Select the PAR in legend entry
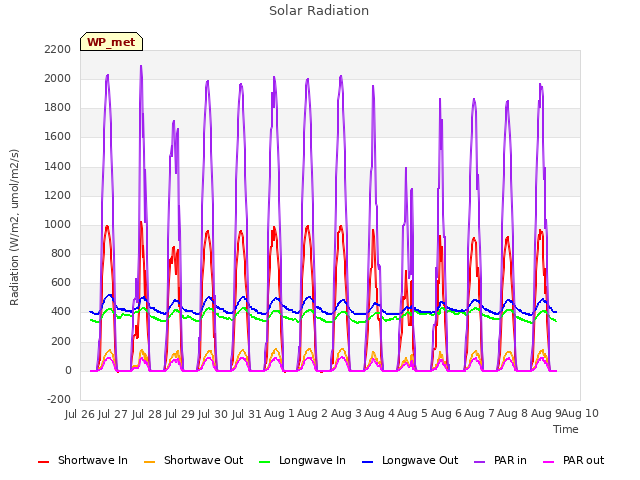Screen dimensions: 640x480 pos(500,460)
